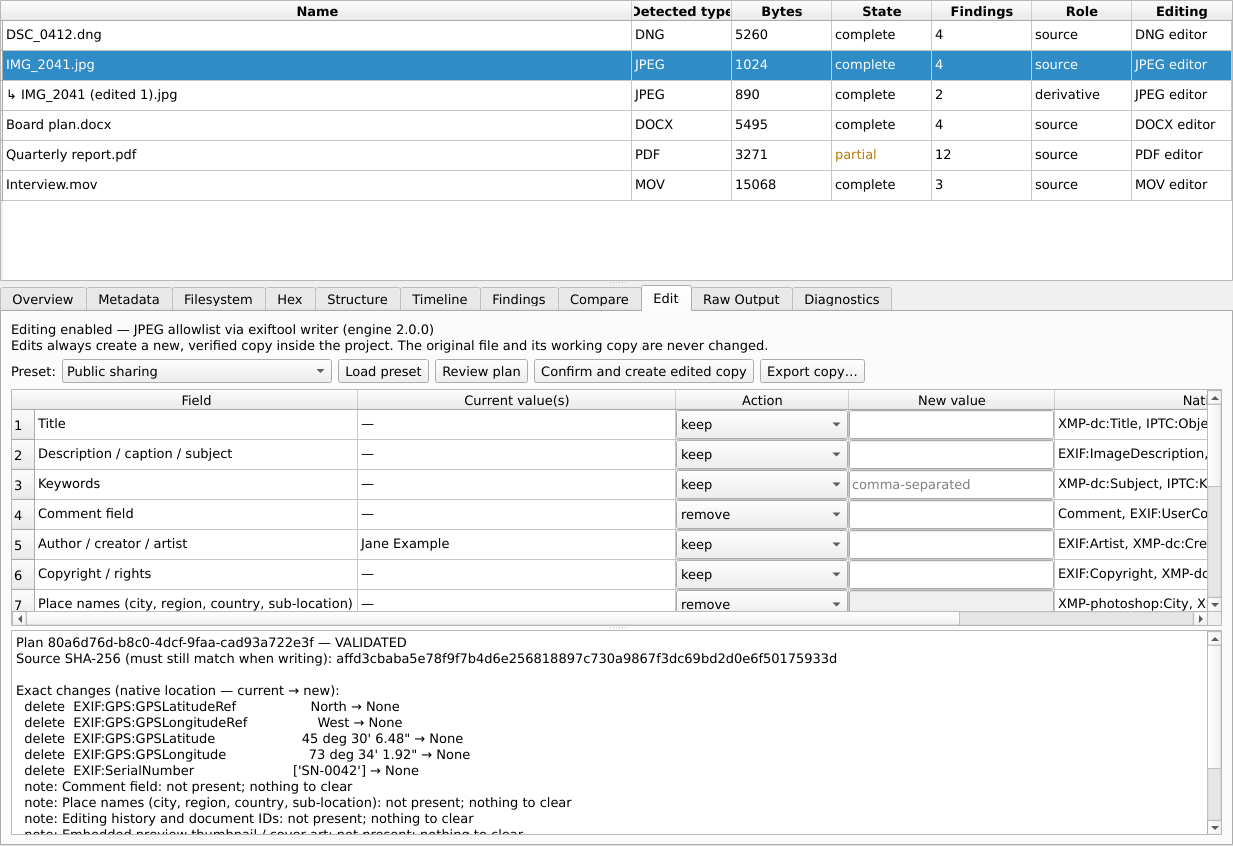
Task: Open the Filesystem tab
Action: pyautogui.click(x=219, y=299)
